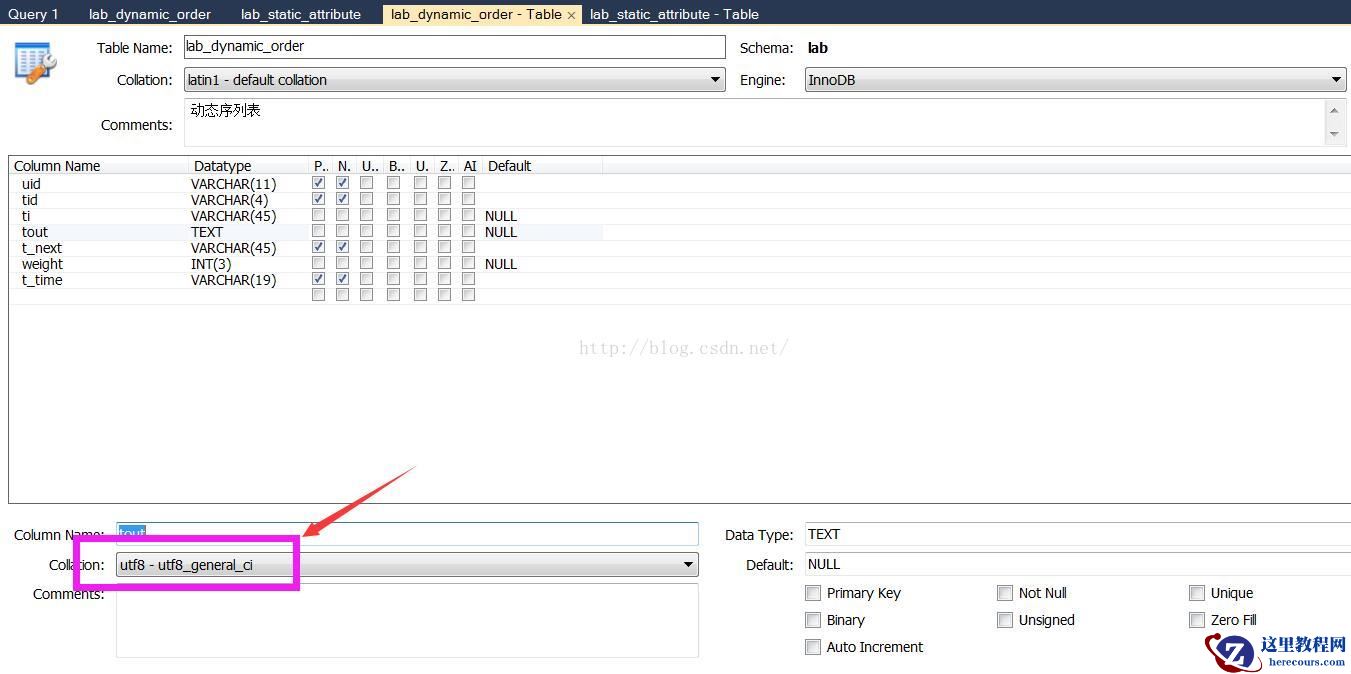This screenshot has width=1351, height=674.
Task: Switch to the Query 1 tab
Action: 33,13
